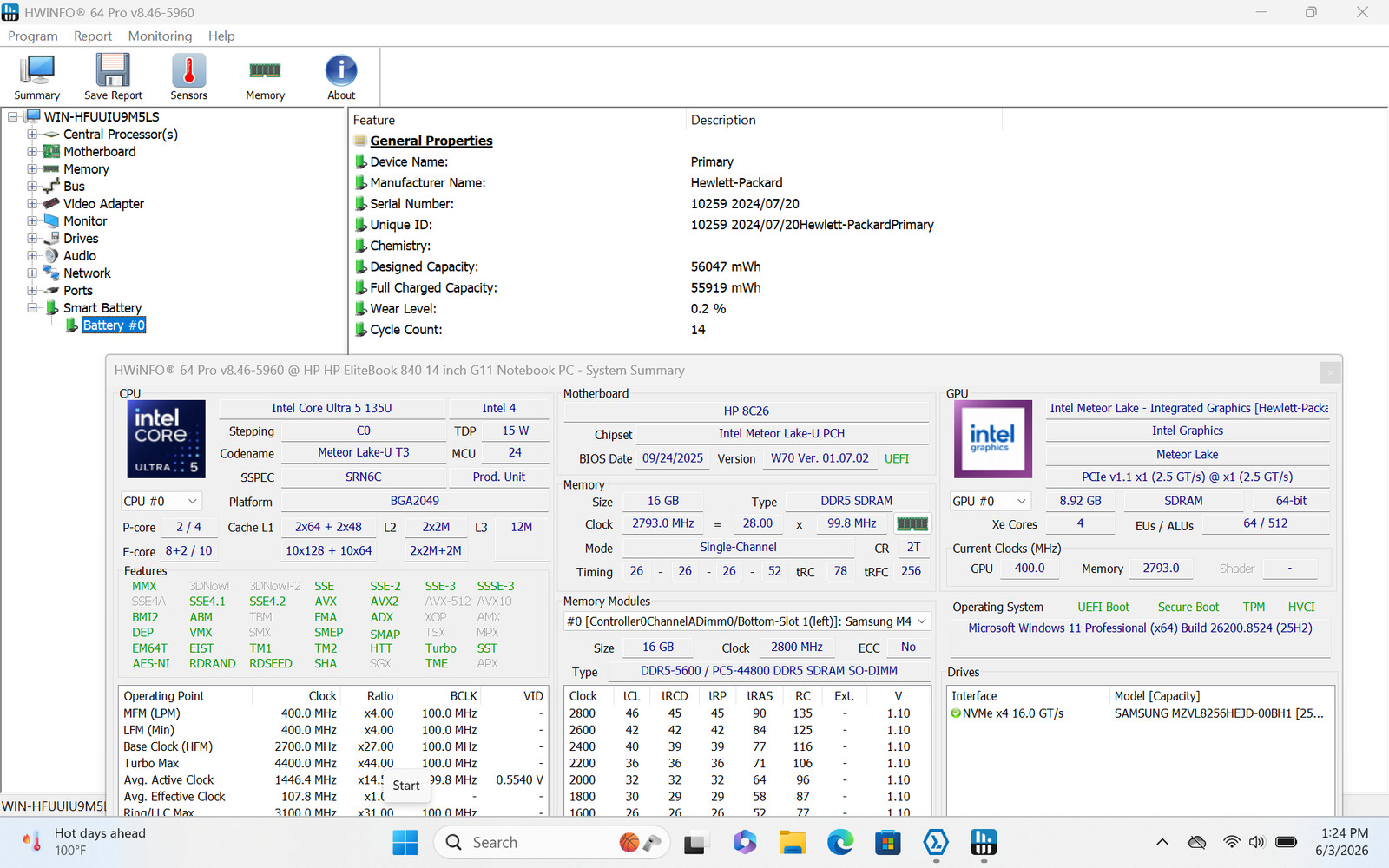Click the Prod. Unit field
Screen dimensions: 1389x868
(x=499, y=477)
